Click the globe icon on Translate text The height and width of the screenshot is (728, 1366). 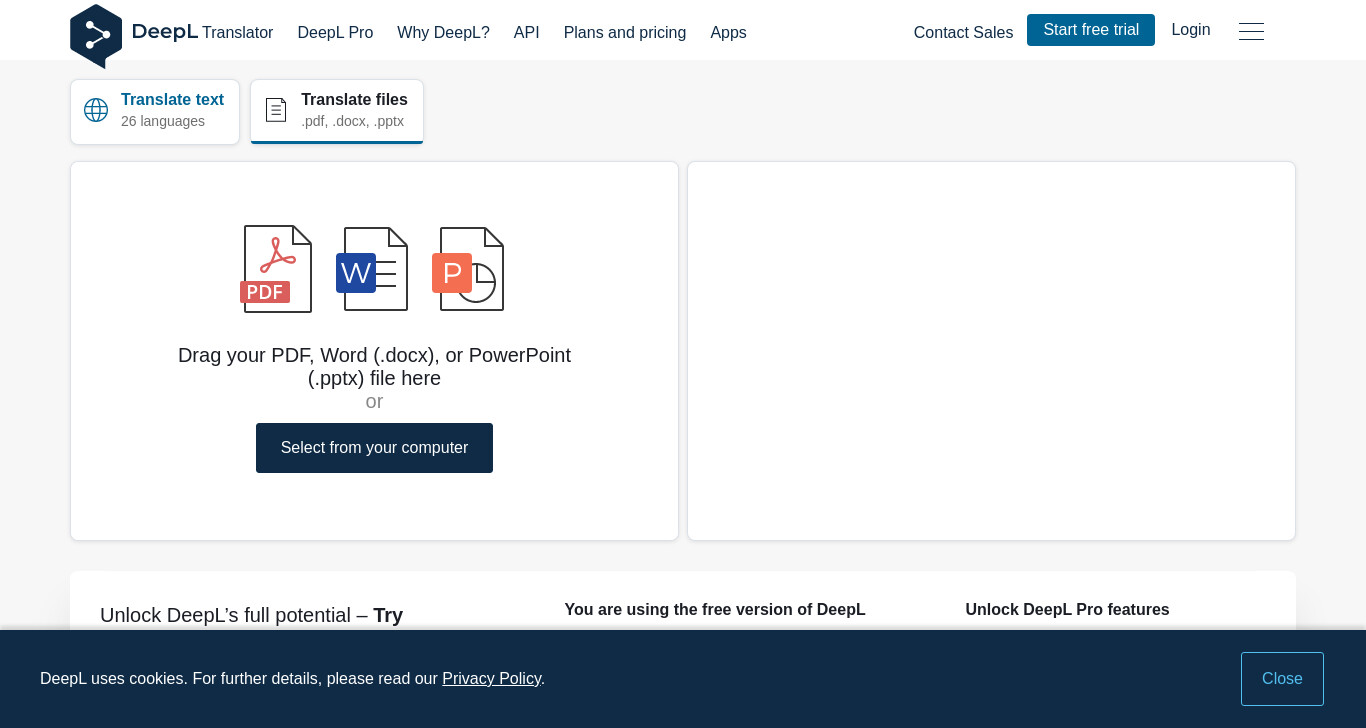point(96,110)
